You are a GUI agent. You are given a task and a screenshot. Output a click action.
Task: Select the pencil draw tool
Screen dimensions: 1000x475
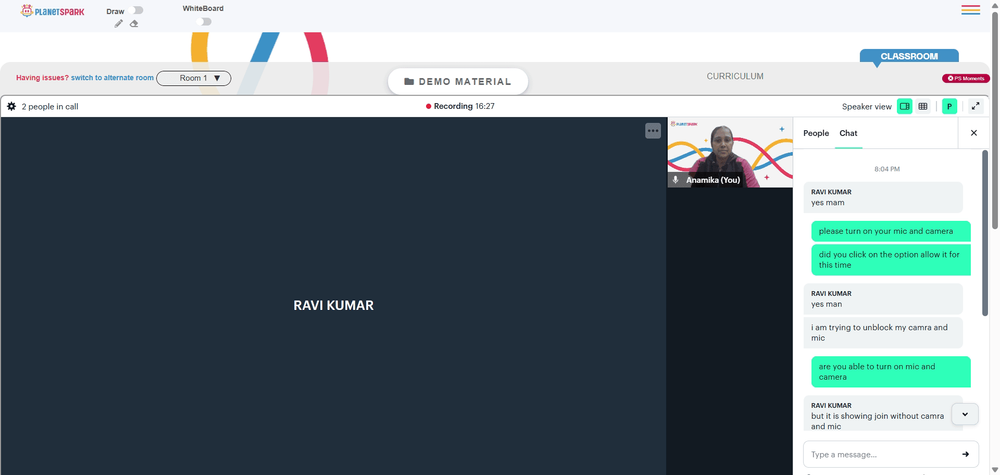point(119,24)
